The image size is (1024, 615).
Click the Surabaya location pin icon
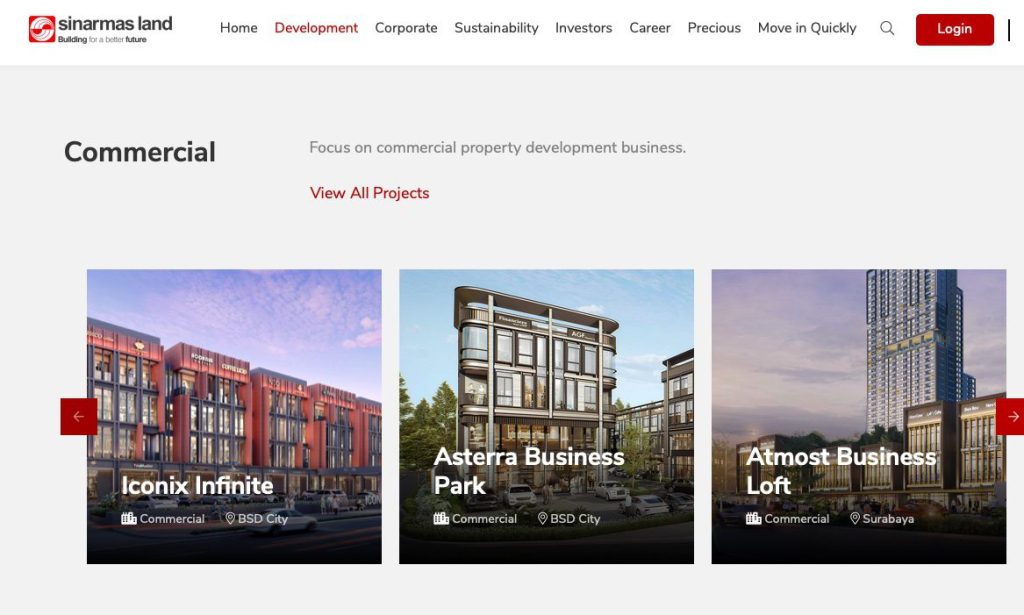pos(855,518)
